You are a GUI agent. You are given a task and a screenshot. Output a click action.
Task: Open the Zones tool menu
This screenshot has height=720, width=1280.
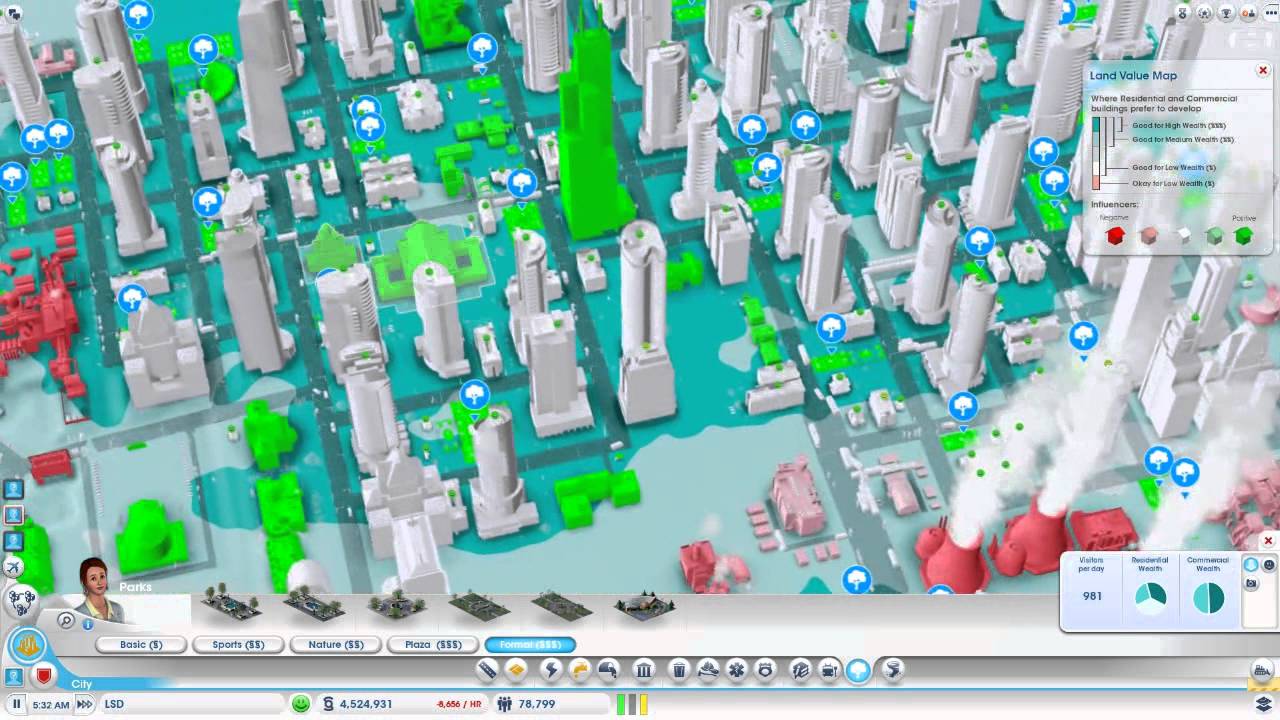(517, 669)
